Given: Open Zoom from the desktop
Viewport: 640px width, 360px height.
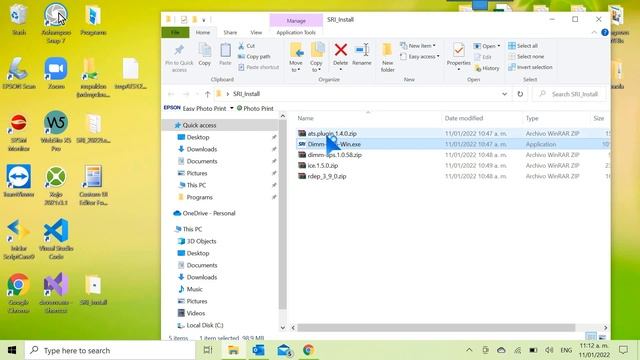Looking at the screenshot, I should (x=56, y=74).
